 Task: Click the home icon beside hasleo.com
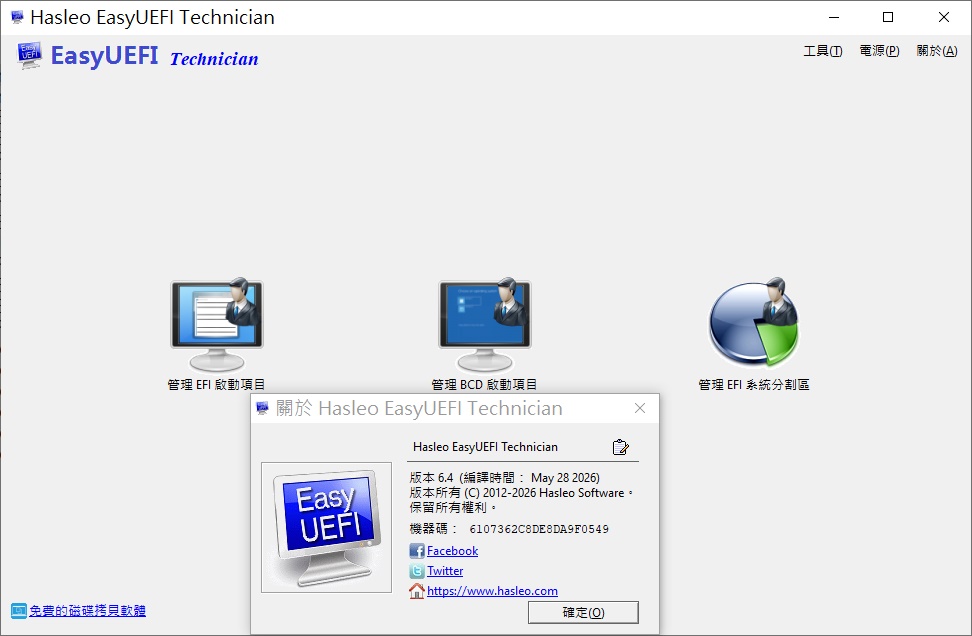coord(417,591)
